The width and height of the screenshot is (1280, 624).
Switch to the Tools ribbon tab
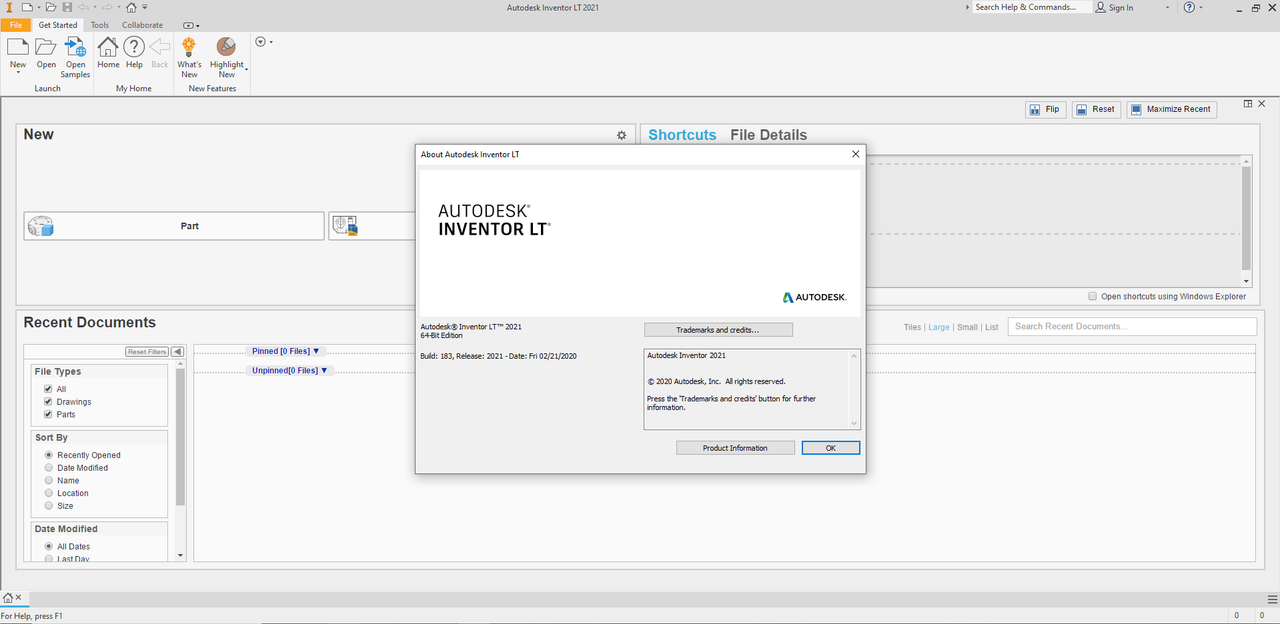(100, 25)
